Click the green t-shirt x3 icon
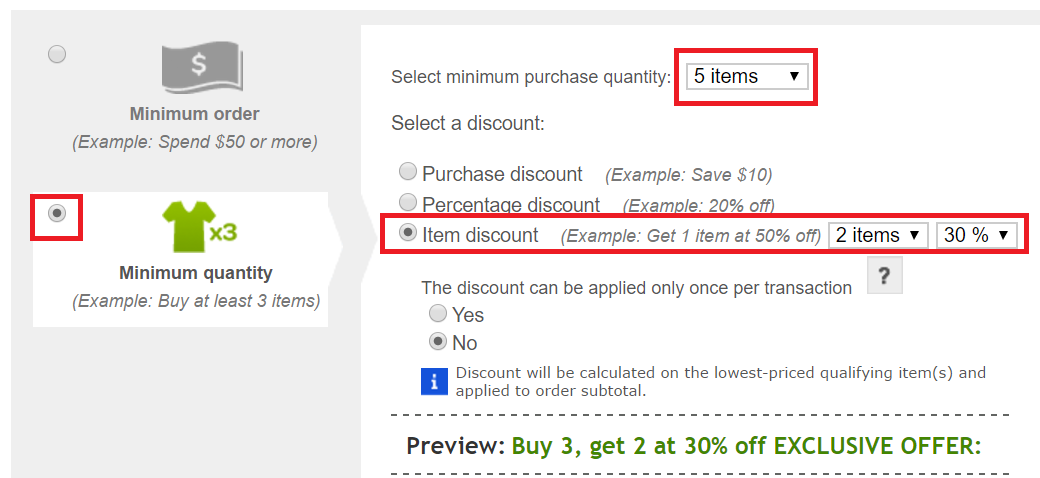The height and width of the screenshot is (478, 1040). pos(200,227)
